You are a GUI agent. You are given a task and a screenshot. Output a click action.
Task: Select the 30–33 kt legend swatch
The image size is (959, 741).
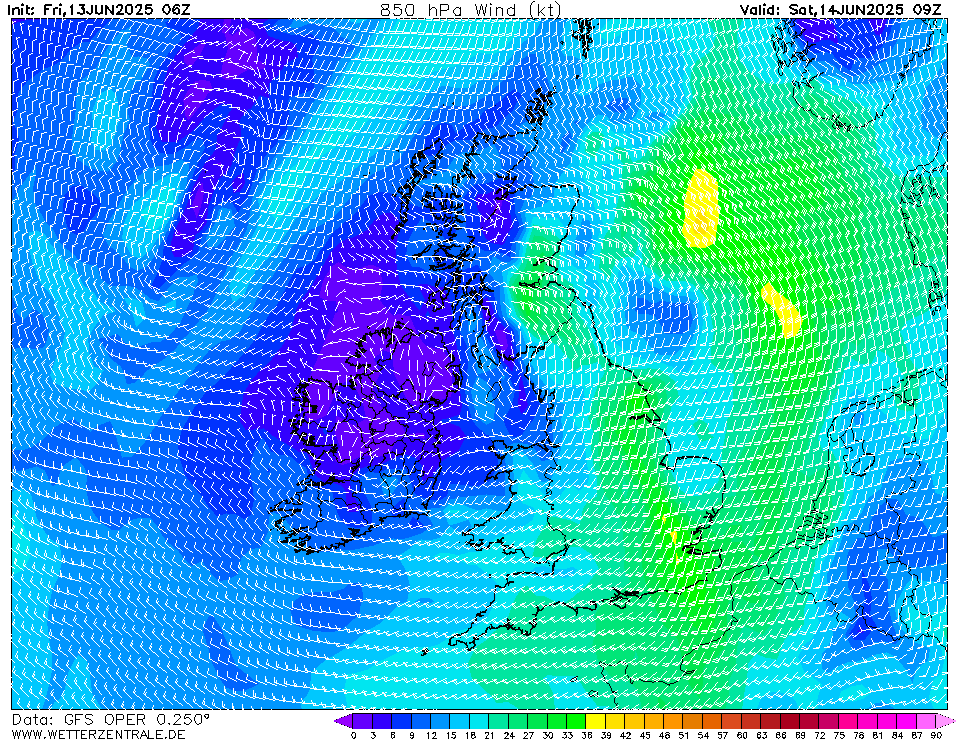557,721
